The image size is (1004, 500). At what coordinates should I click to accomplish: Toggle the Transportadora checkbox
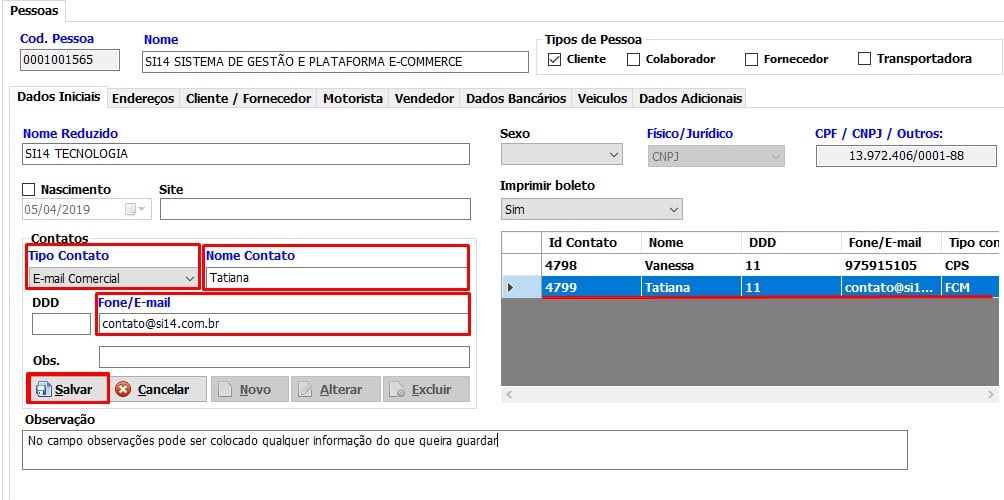864,59
